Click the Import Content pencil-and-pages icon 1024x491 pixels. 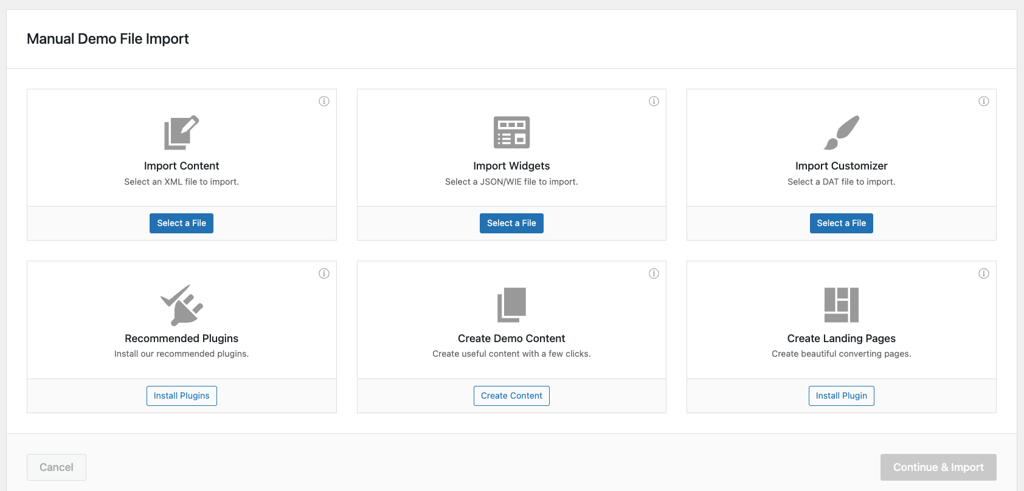coord(181,133)
